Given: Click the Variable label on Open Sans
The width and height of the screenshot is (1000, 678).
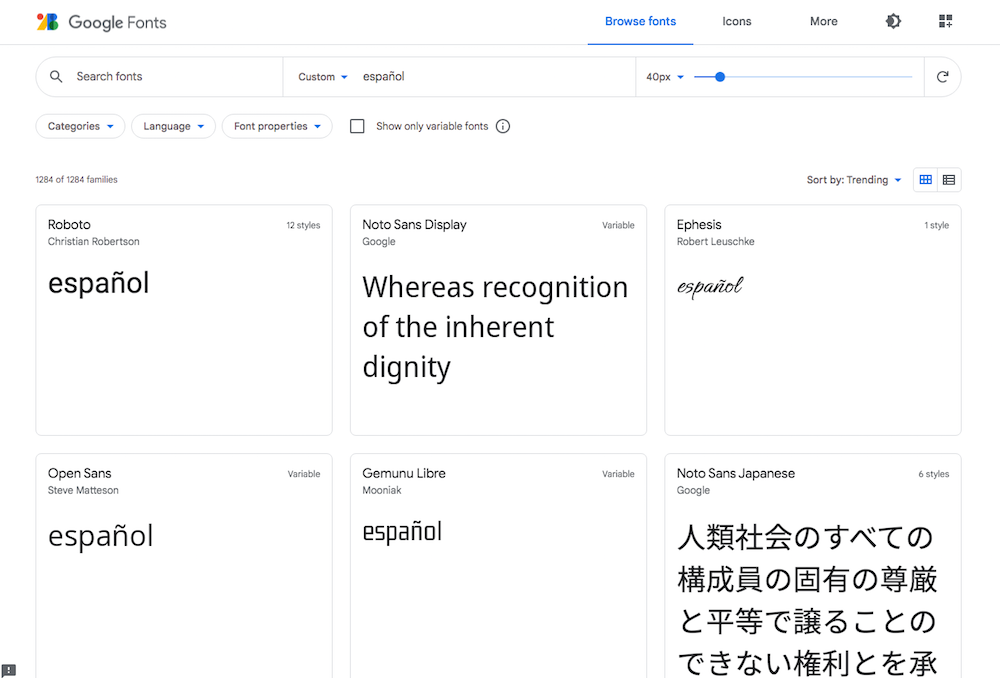Looking at the screenshot, I should [x=304, y=474].
